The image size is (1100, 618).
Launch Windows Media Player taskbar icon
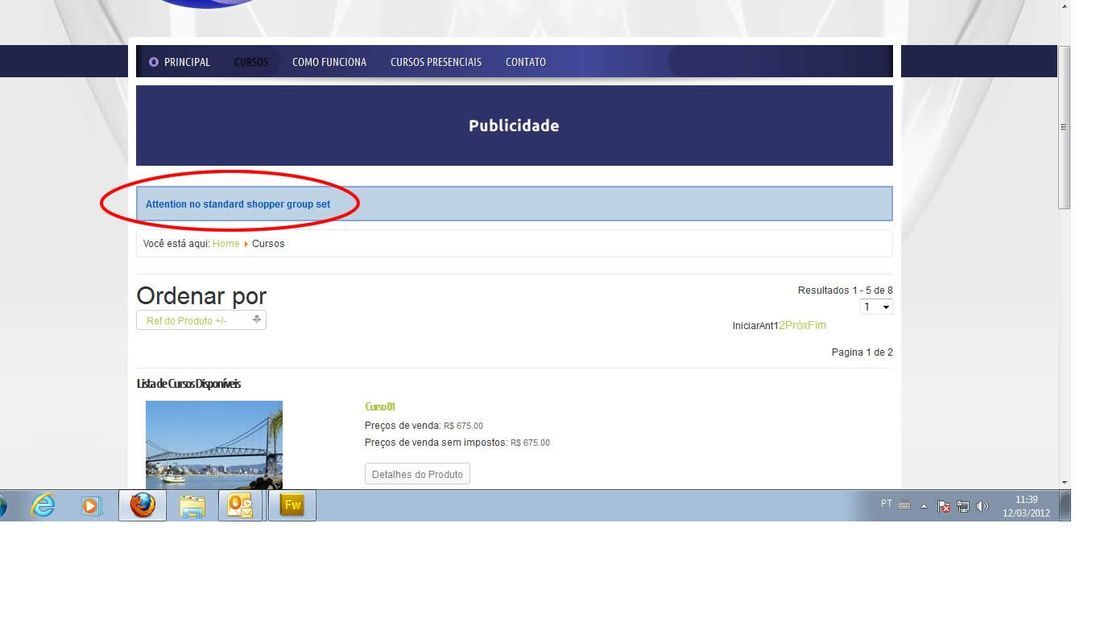coord(91,505)
